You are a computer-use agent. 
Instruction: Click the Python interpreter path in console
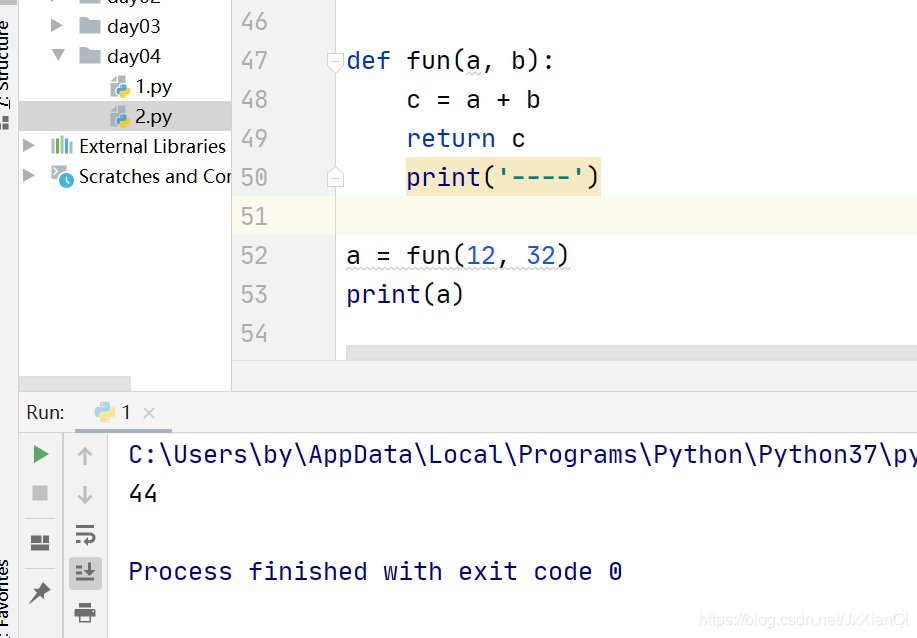522,454
